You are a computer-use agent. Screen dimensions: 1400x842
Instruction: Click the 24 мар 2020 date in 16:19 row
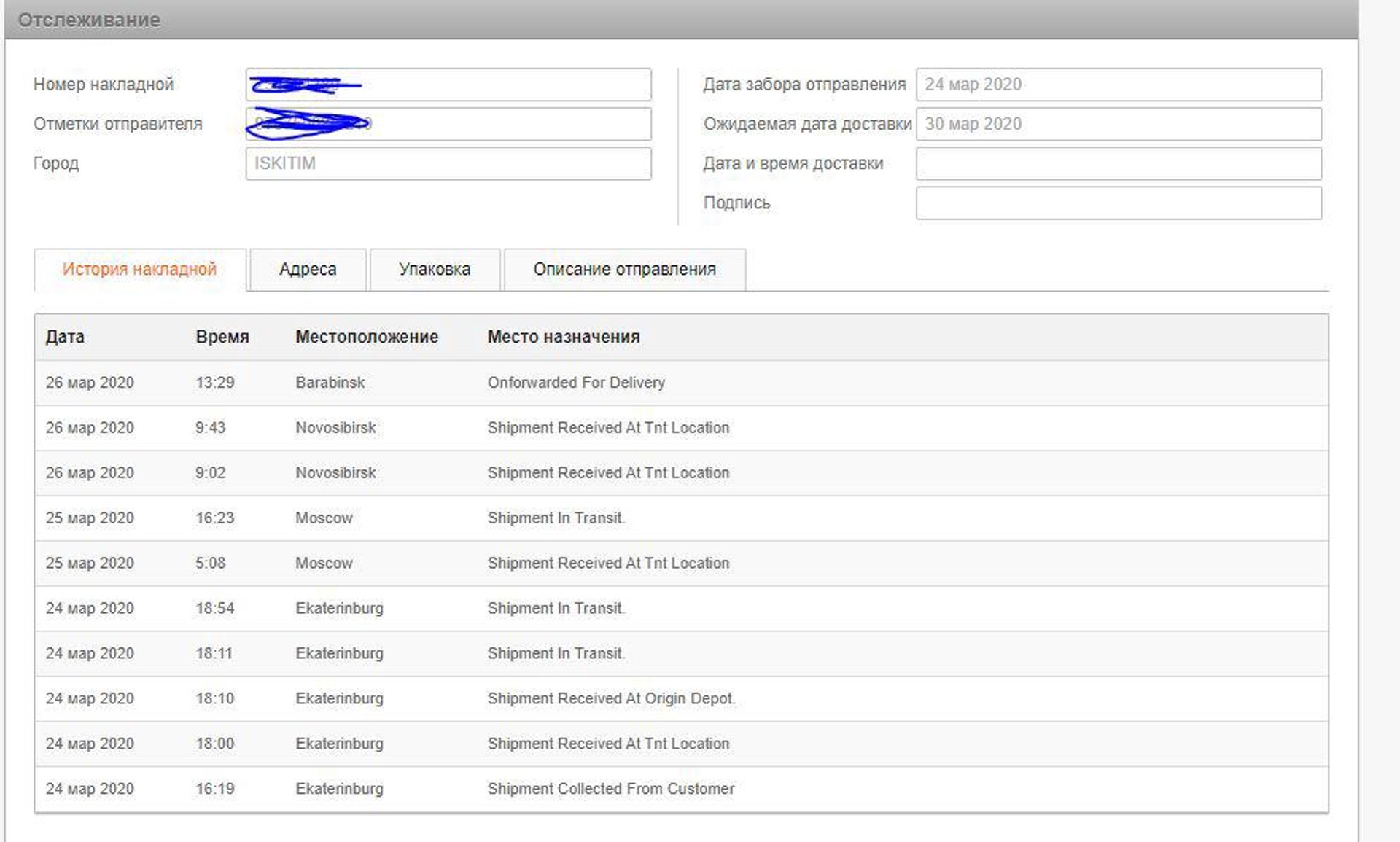(x=90, y=790)
